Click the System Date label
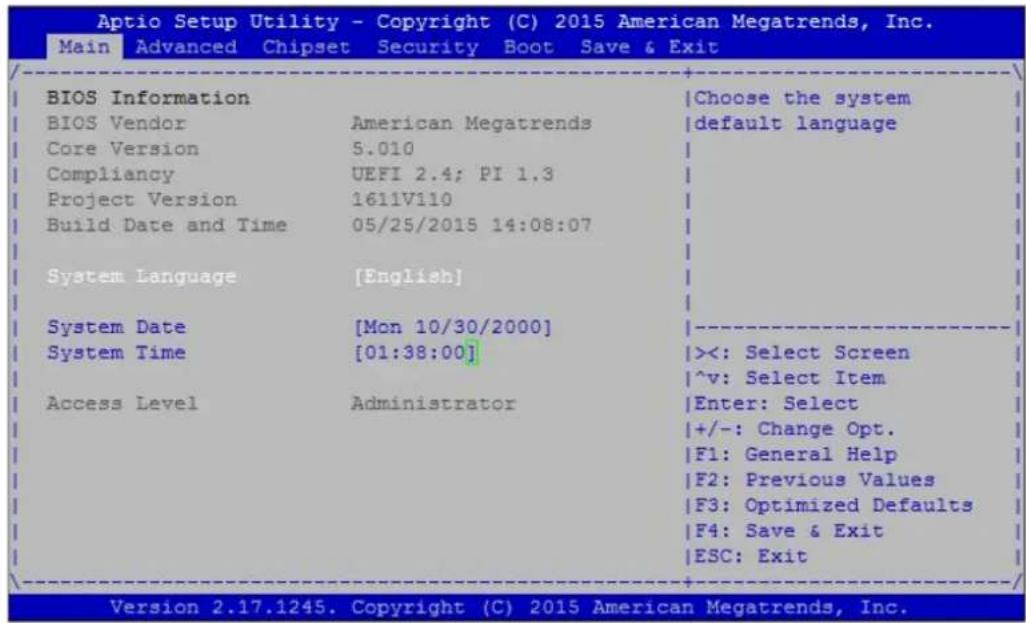The width and height of the screenshot is (1026, 623). click(116, 327)
